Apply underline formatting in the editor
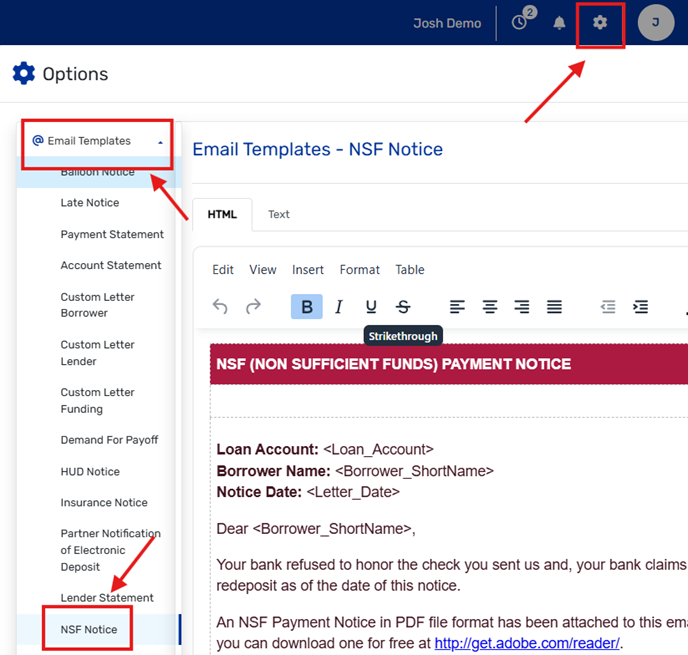688x655 pixels. coord(371,307)
